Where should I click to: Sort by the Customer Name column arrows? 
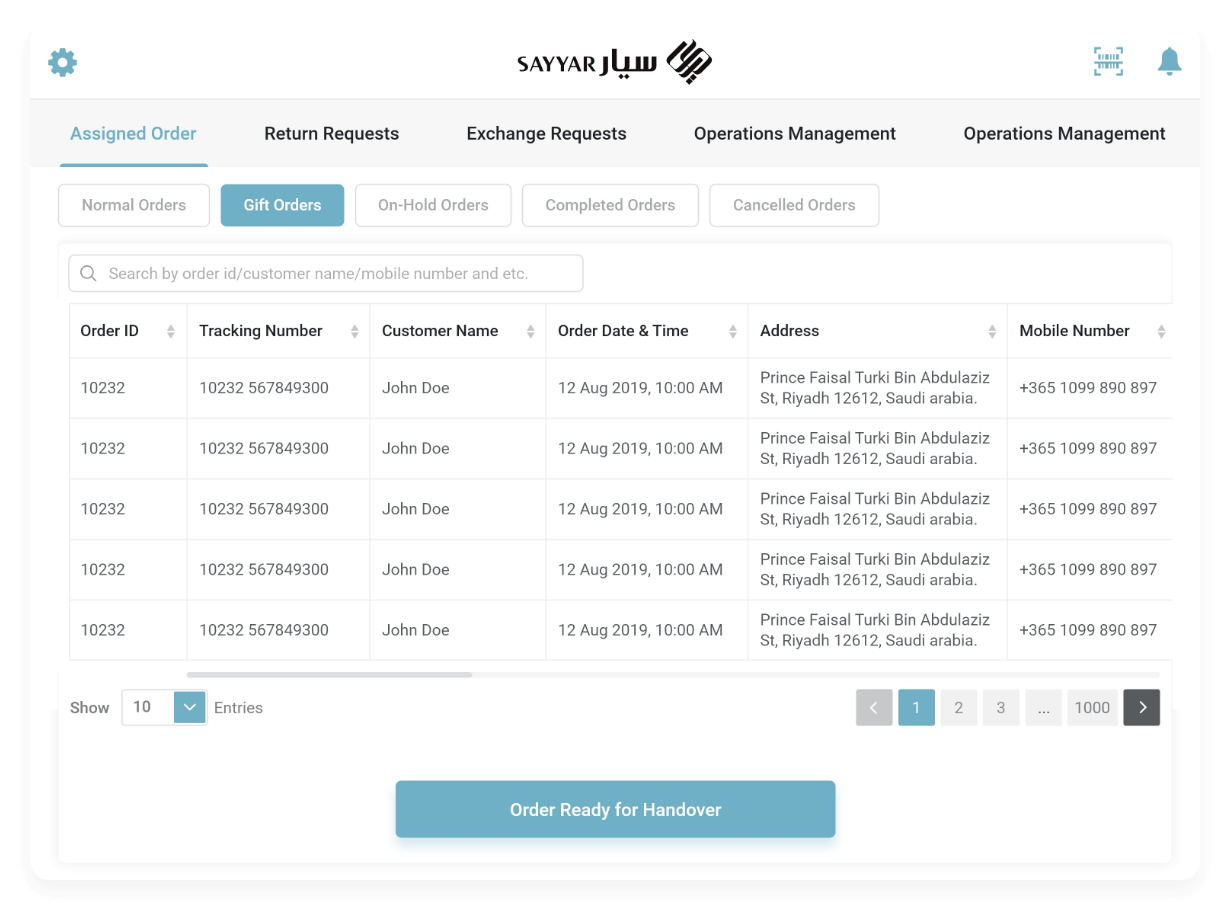point(530,331)
